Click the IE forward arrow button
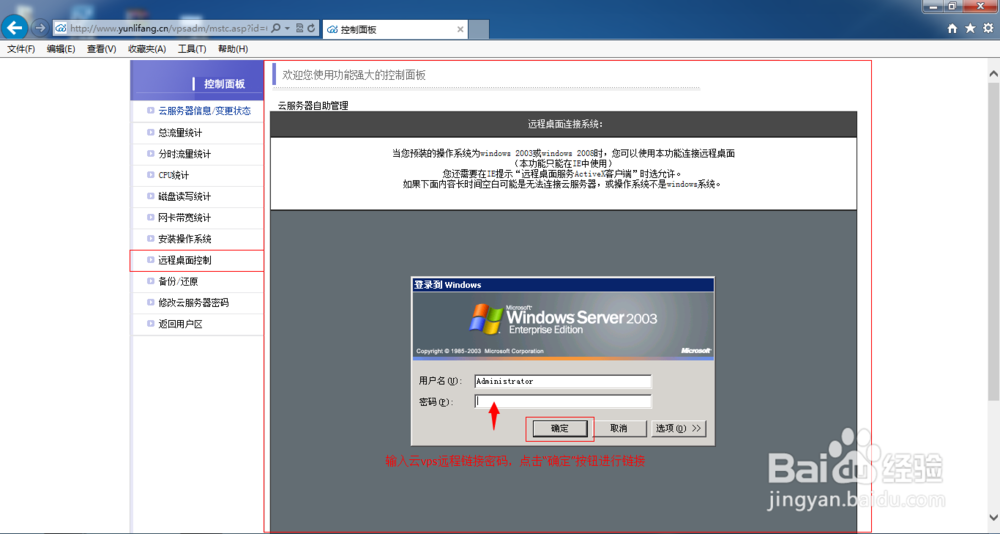This screenshot has width=1000, height=534. pyautogui.click(x=40, y=28)
